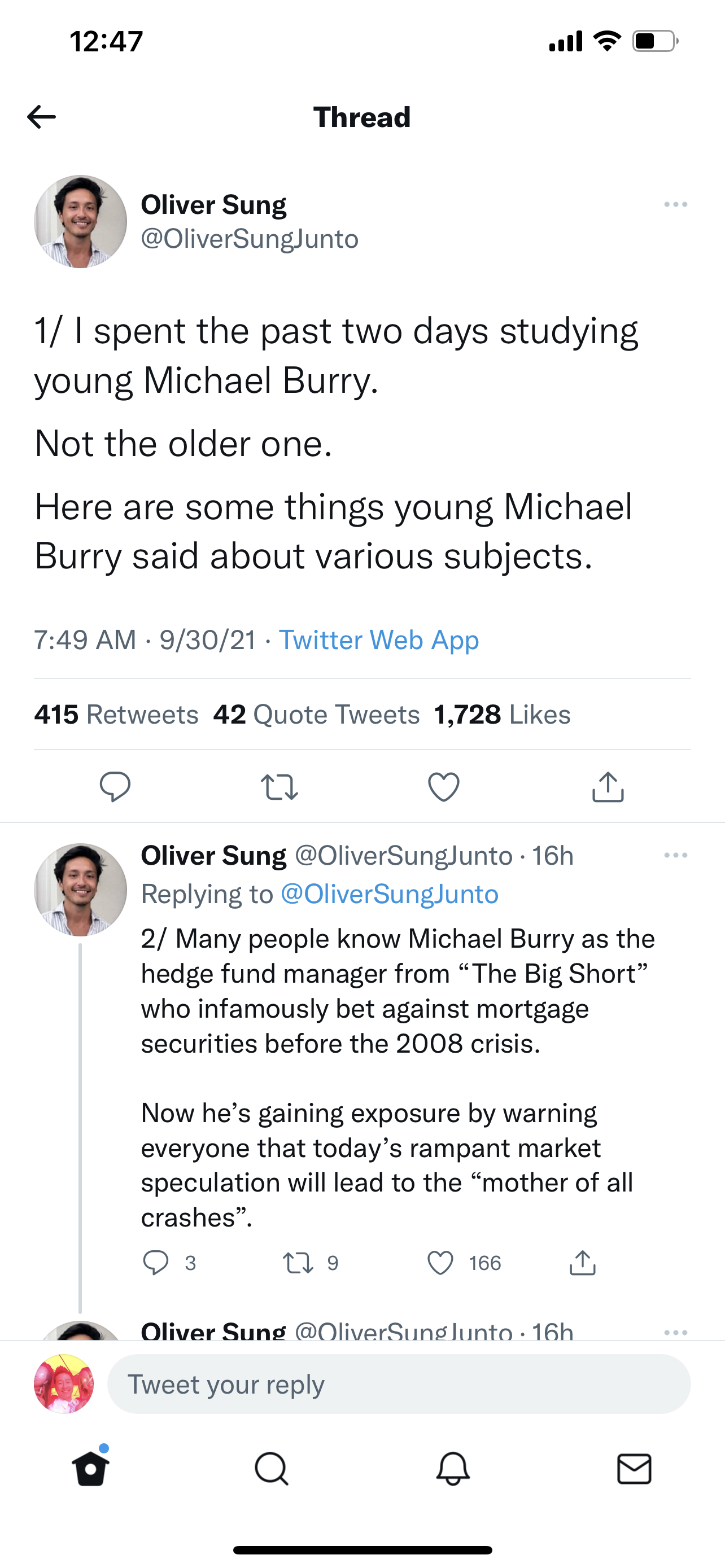Open more options on main tweet
Image resolution: width=725 pixels, height=1568 pixels.
point(676,204)
